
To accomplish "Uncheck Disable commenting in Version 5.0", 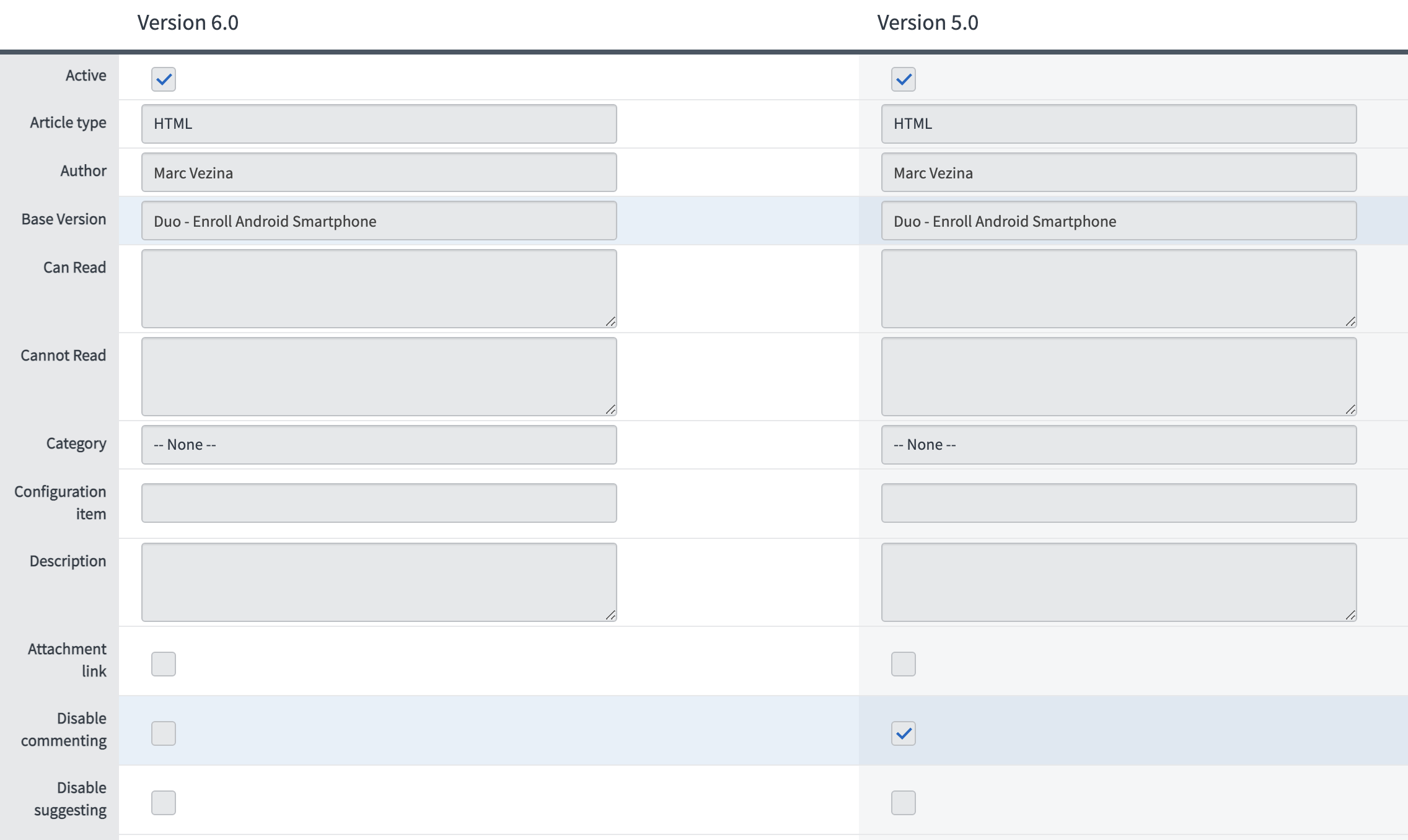I will 904,733.
